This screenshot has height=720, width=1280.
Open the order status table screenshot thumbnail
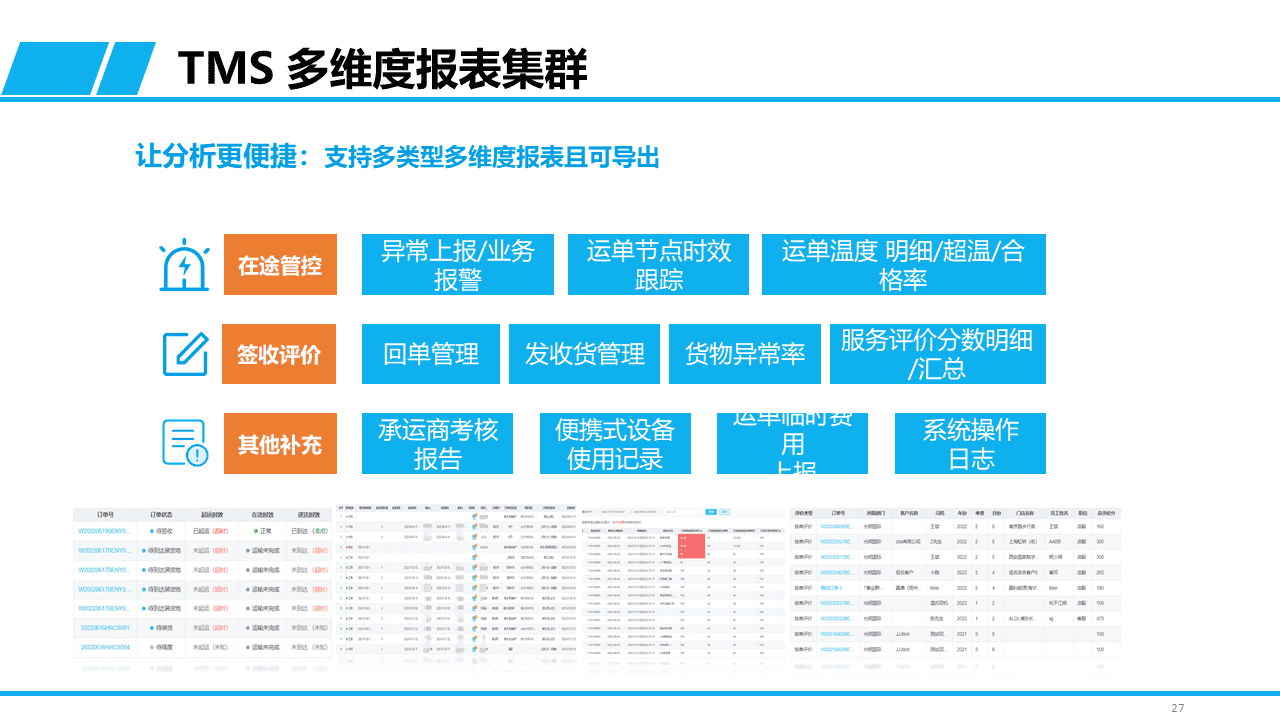pos(203,583)
